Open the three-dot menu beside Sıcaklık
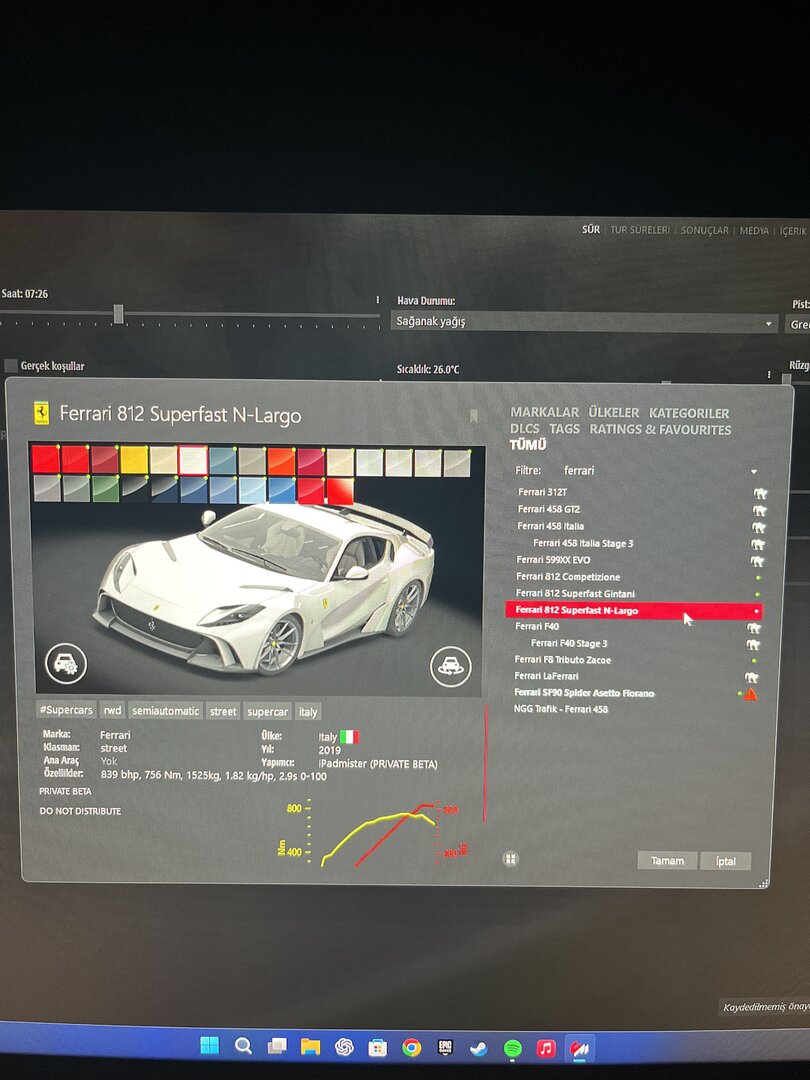 pyautogui.click(x=769, y=375)
